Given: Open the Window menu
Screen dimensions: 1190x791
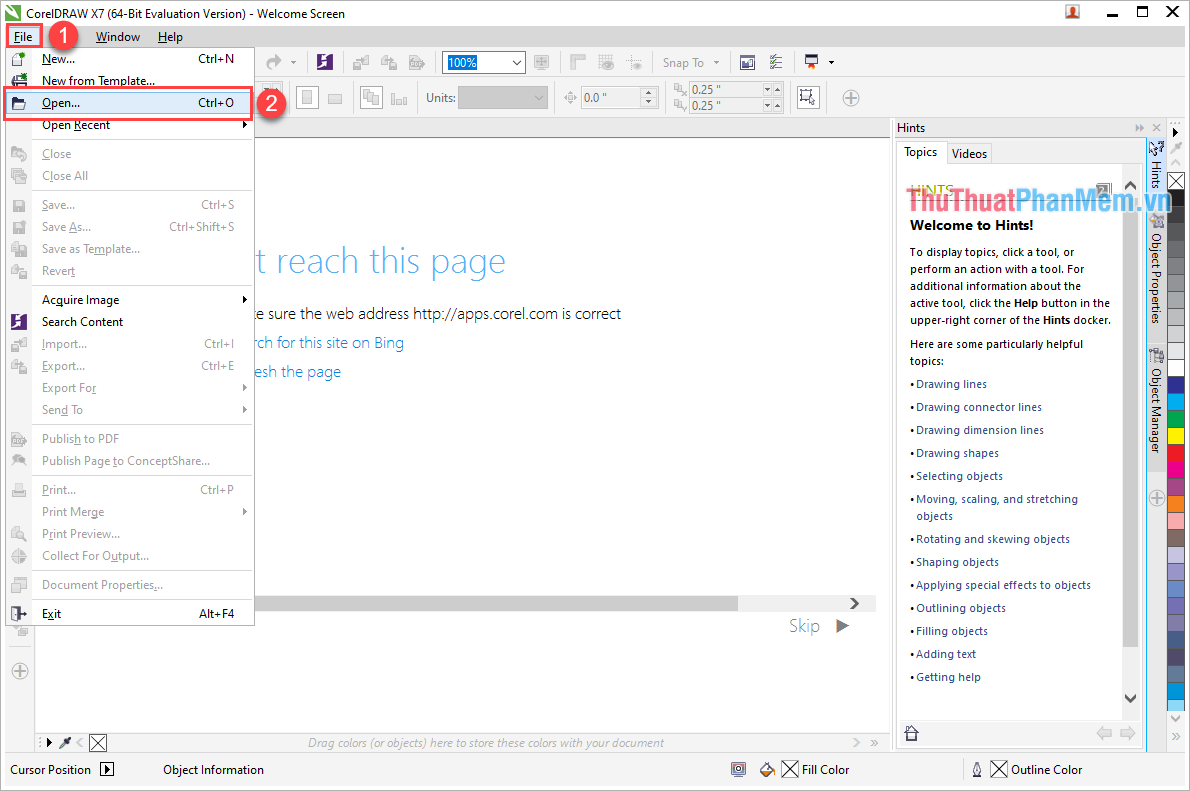Looking at the screenshot, I should tap(117, 37).
